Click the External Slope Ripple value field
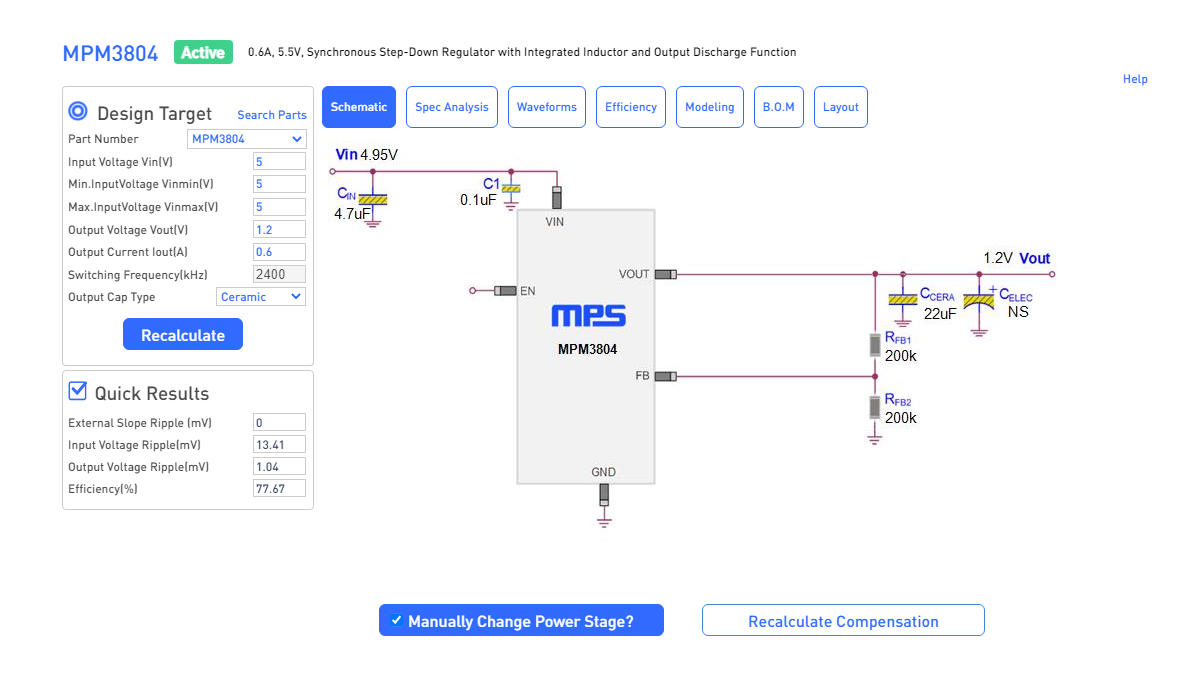The width and height of the screenshot is (1200, 693). pyautogui.click(x=279, y=423)
